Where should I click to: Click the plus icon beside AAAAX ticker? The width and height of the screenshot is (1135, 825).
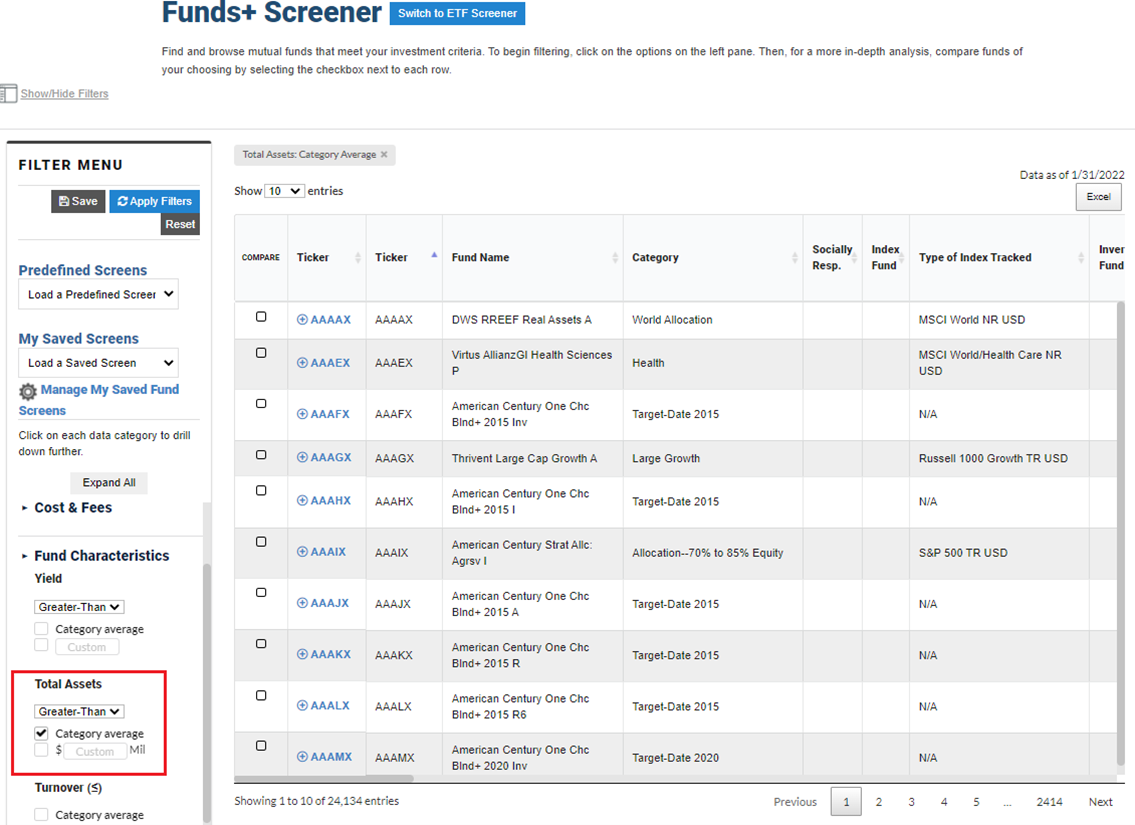point(303,319)
